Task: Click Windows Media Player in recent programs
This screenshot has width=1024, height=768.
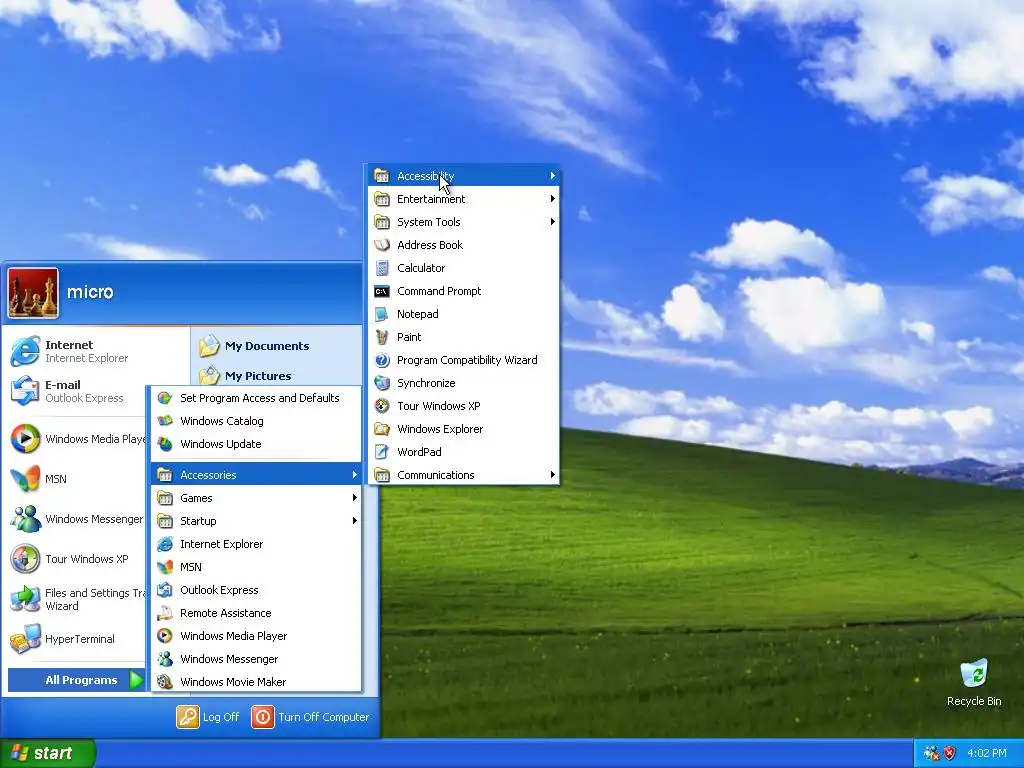Action: pyautogui.click(x=76, y=439)
